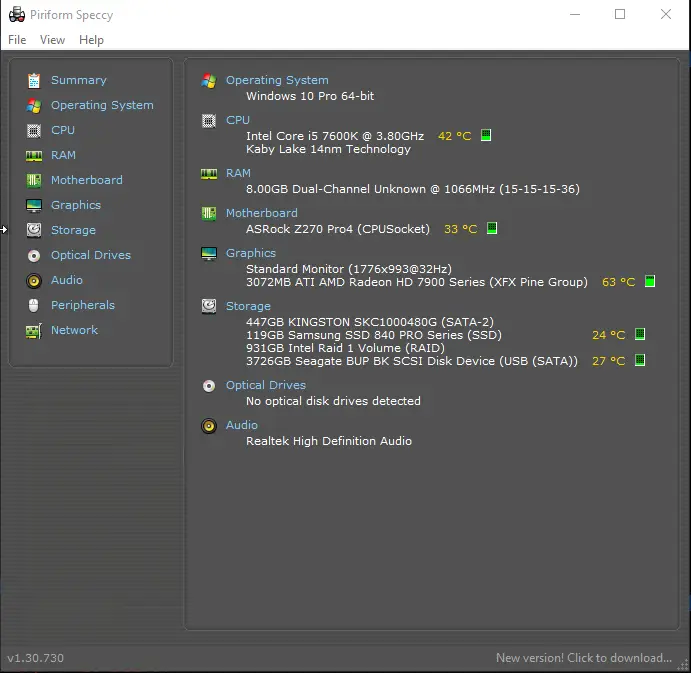
Task: Click the green CPU temperature indicator icon
Action: coord(486,135)
